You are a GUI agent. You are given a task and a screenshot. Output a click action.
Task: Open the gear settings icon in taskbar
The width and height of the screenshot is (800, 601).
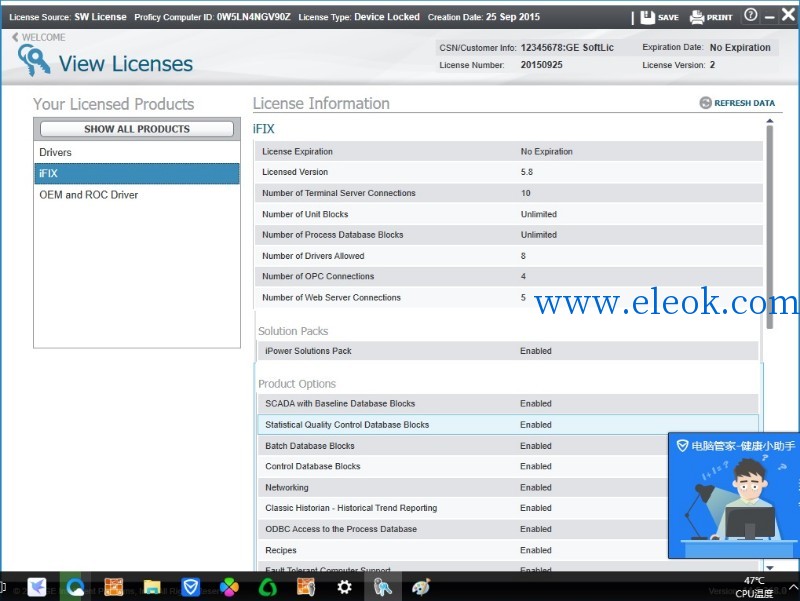[x=344, y=587]
